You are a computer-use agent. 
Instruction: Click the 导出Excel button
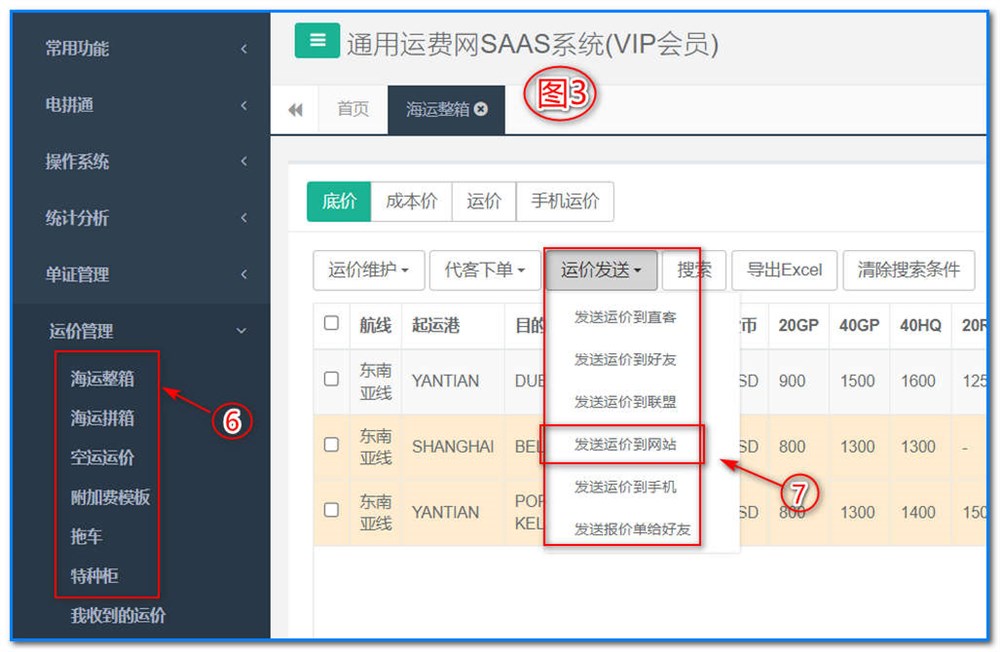784,270
